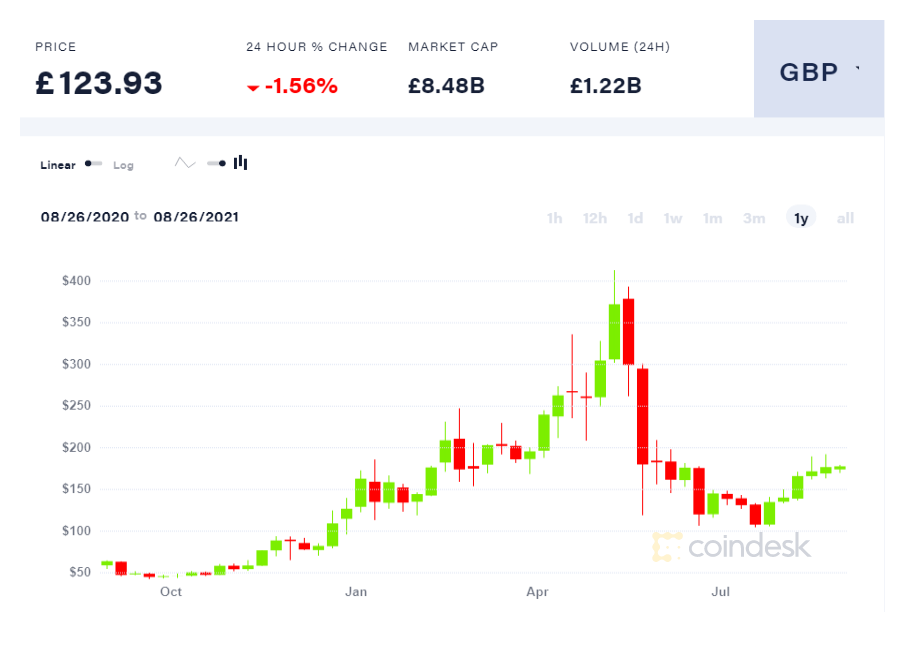Click the red down-arrow next to -1.56%

(252, 88)
